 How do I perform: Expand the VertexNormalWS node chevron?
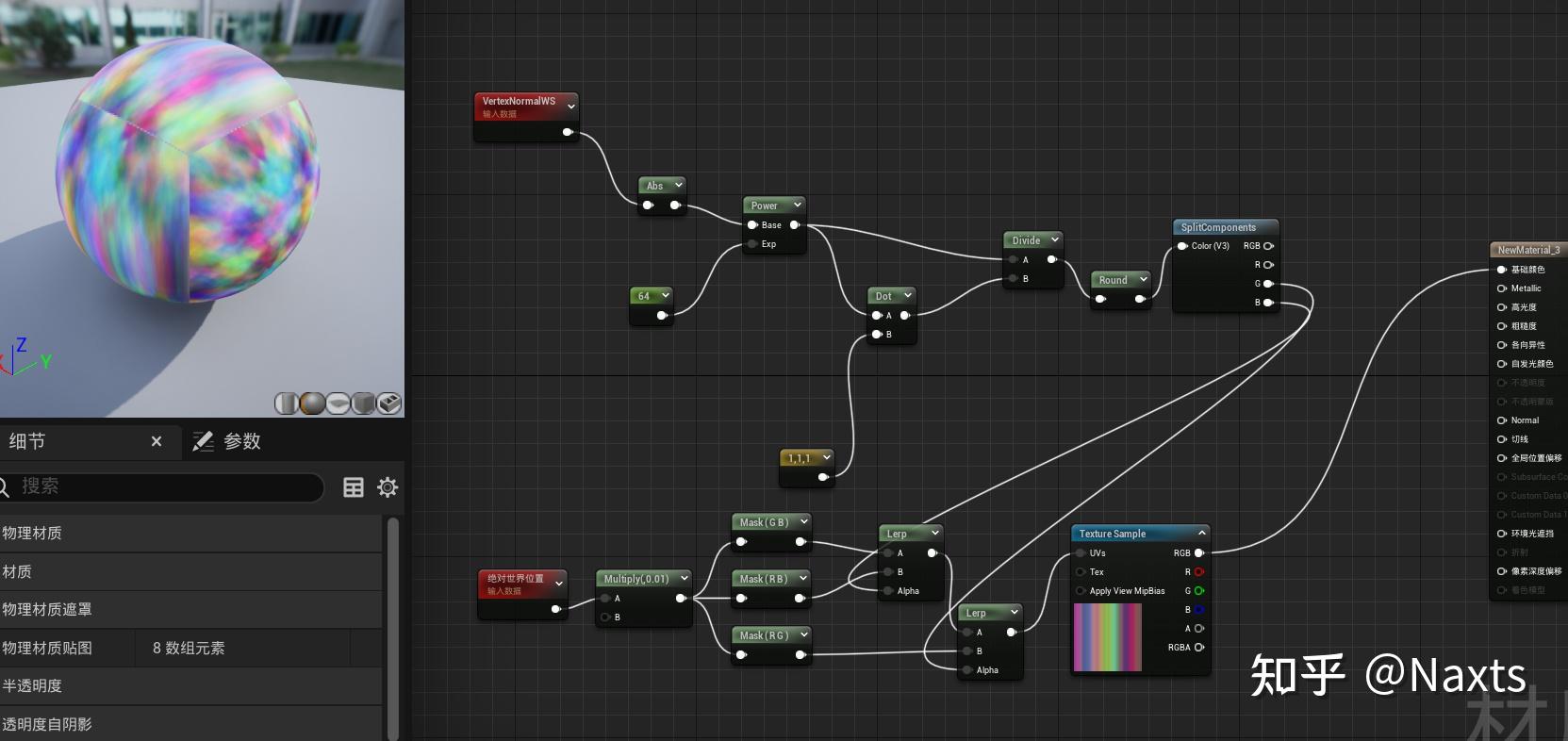click(x=570, y=107)
